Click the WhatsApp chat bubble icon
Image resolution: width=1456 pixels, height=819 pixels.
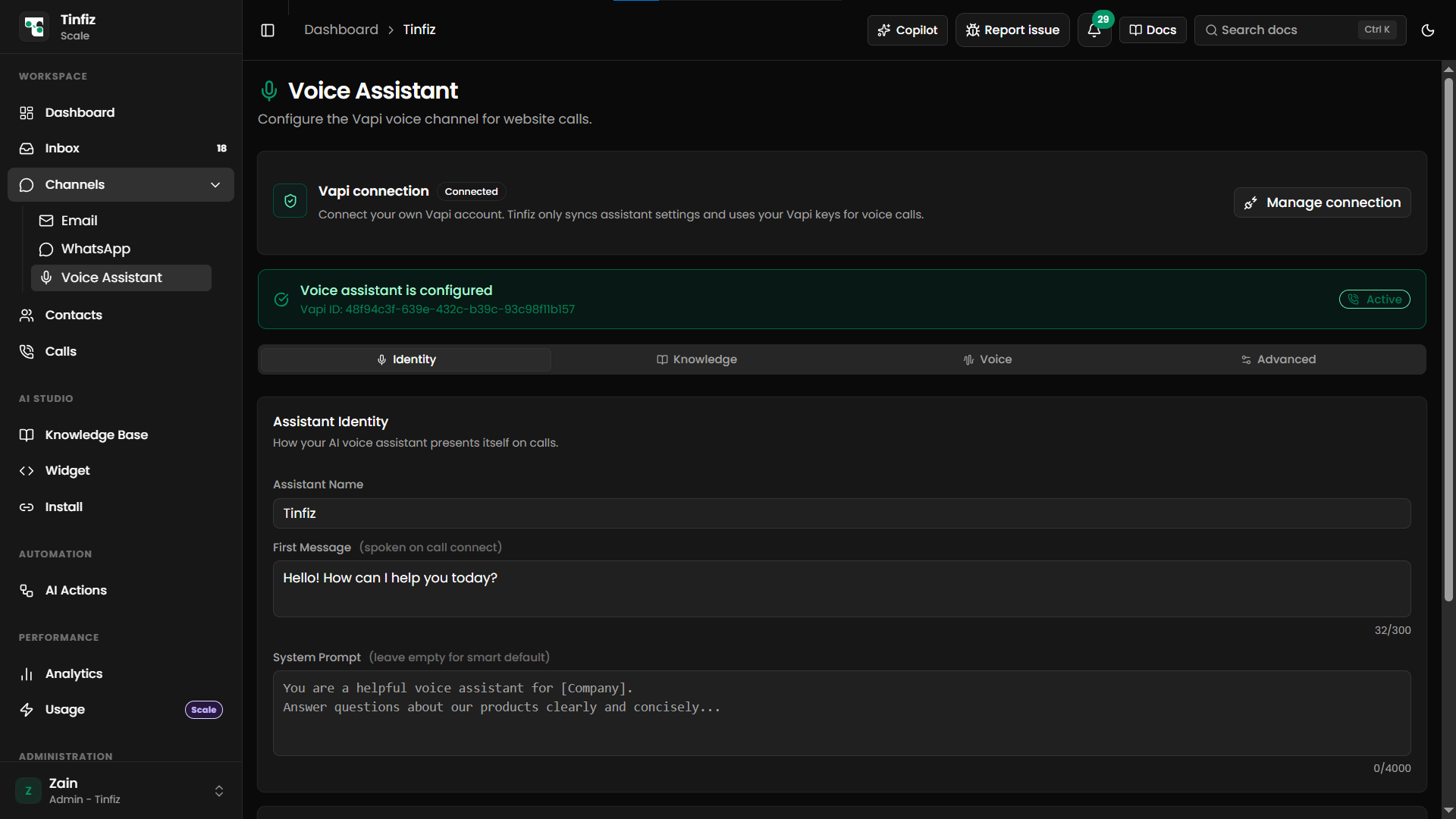click(46, 249)
